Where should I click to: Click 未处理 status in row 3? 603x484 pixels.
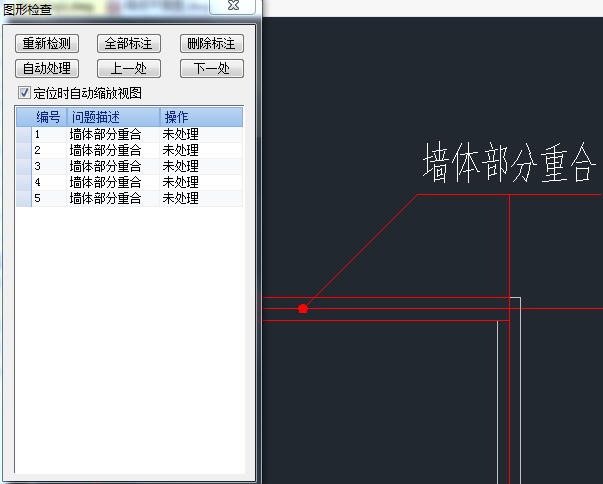tap(181, 166)
